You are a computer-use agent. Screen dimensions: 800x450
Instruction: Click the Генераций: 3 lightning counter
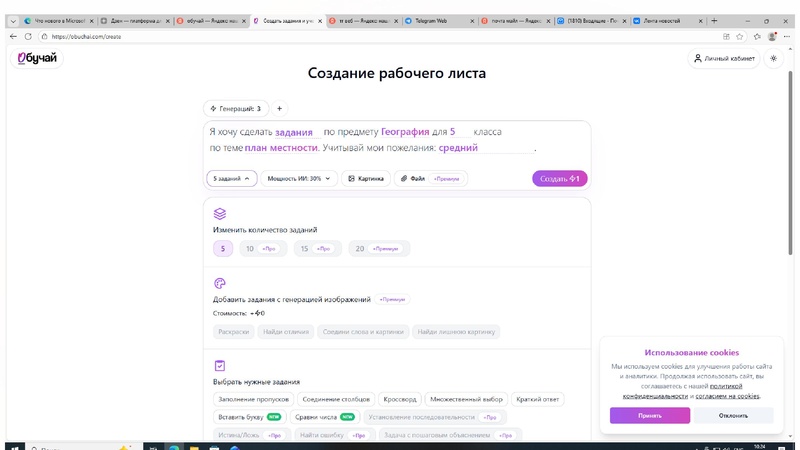point(236,109)
